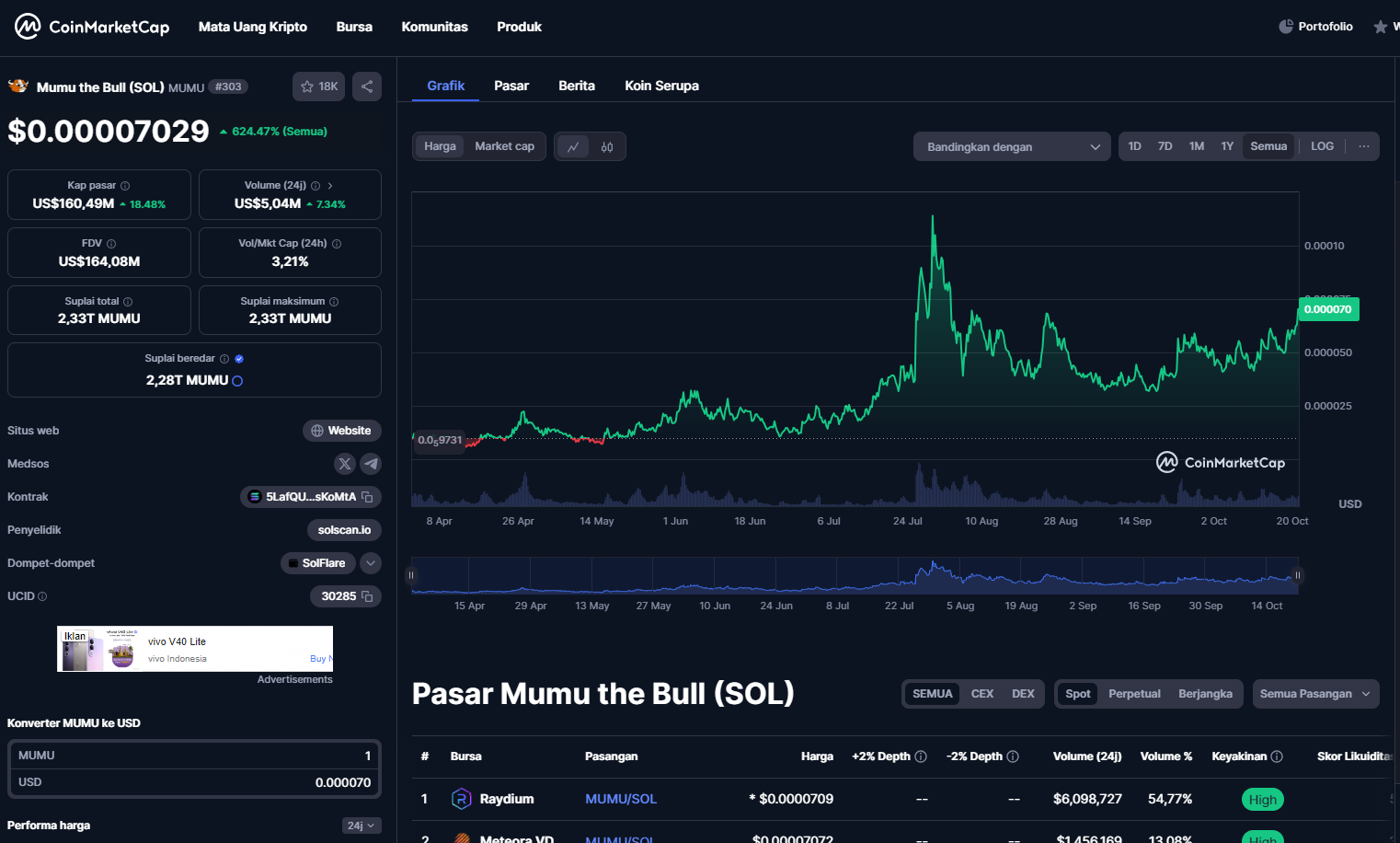Expand Volume (24j) details arrow
The height and width of the screenshot is (843, 1400).
(330, 186)
